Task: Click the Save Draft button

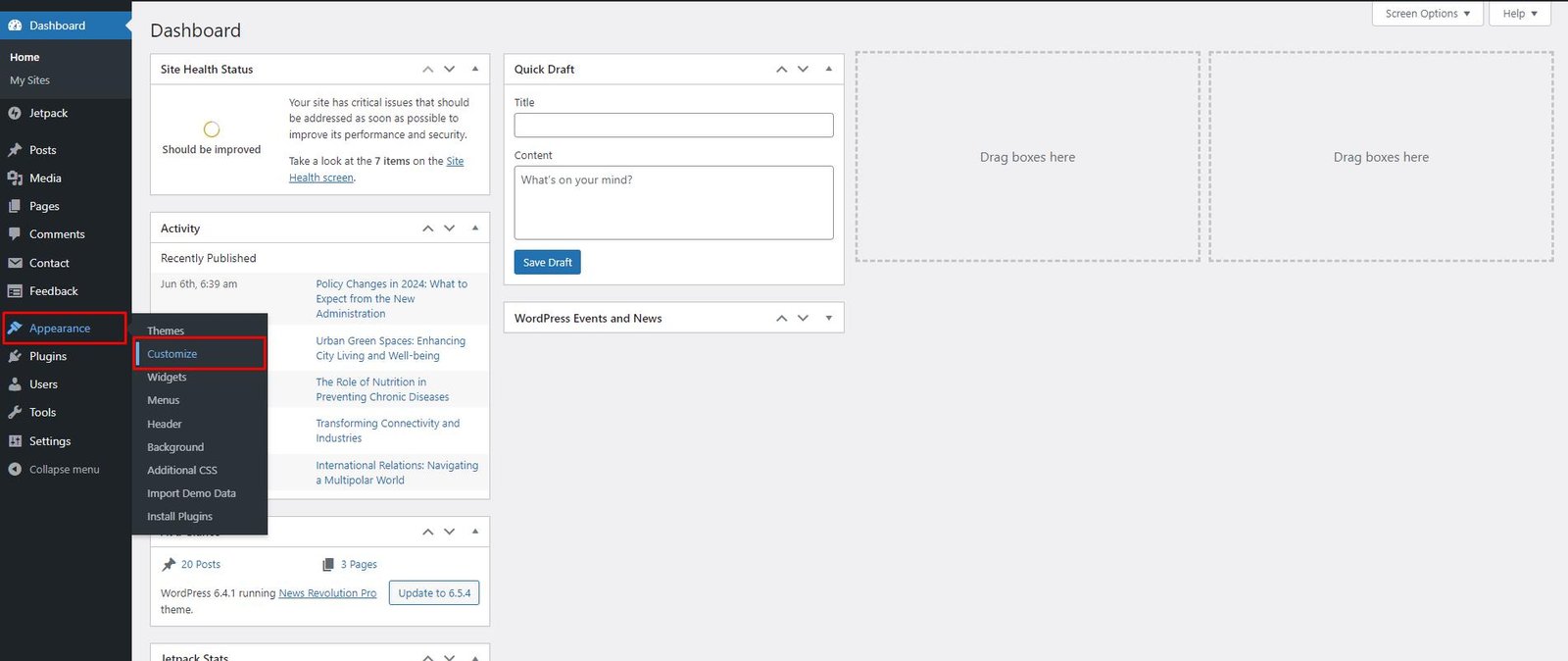Action: (548, 263)
